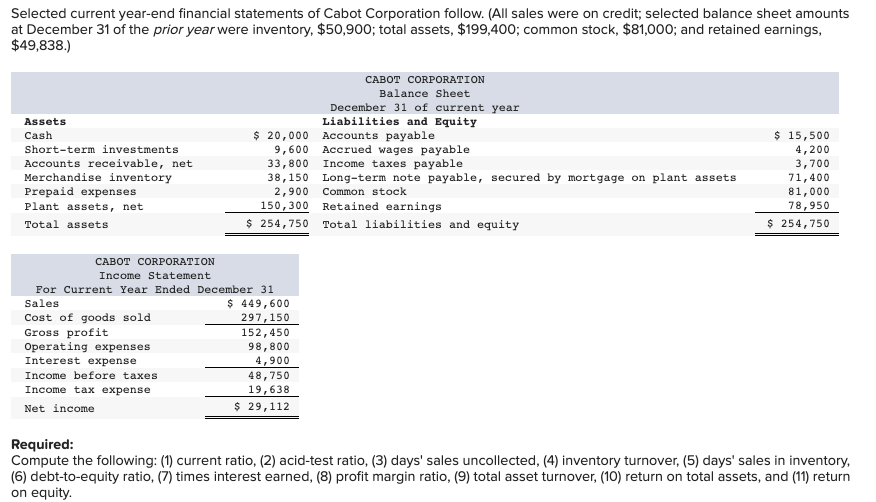The image size is (876, 502).
Task: Click the December 31 of current year heading
Action: coord(425,108)
